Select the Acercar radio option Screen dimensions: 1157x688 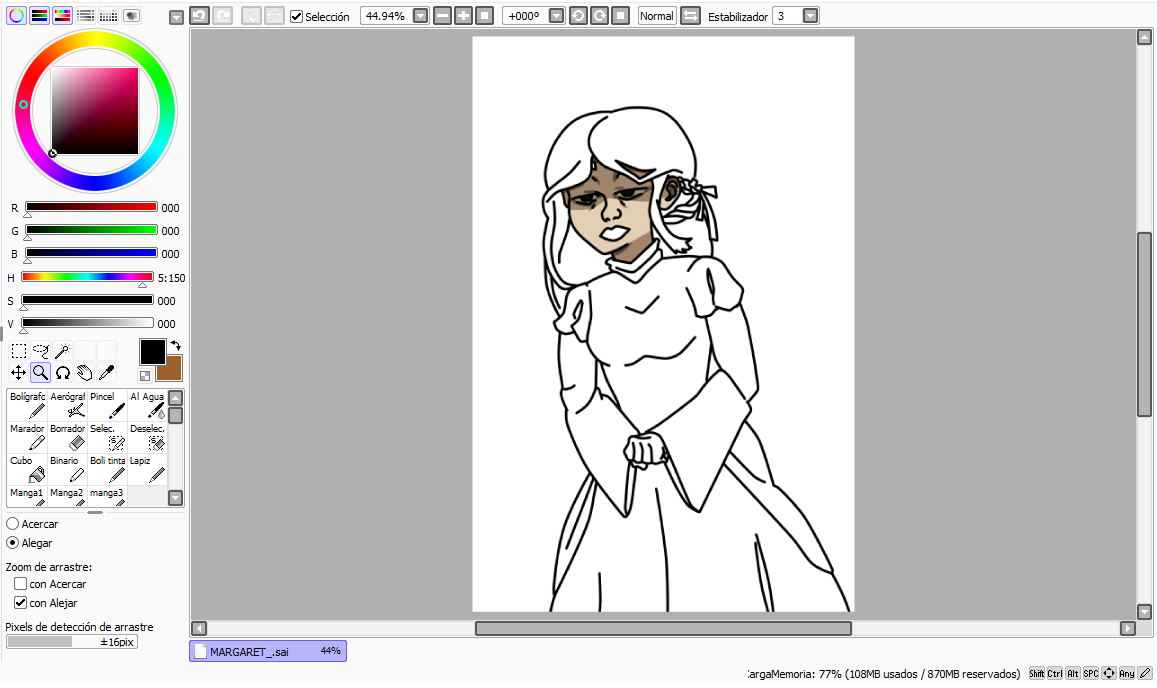point(13,523)
